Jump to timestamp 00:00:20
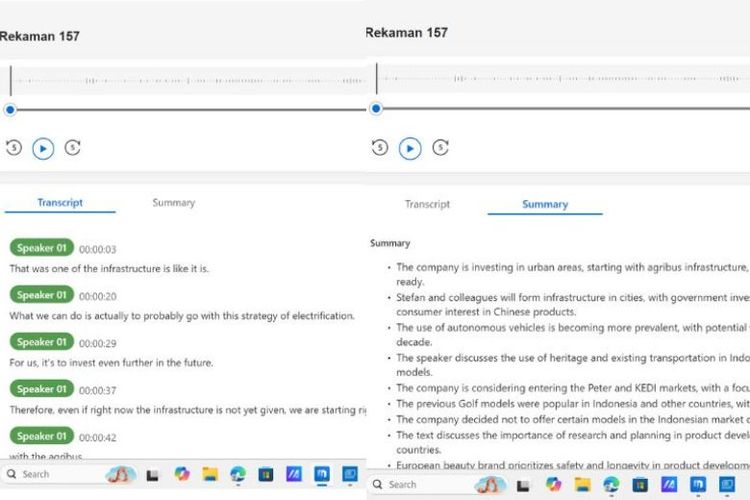Image resolution: width=750 pixels, height=500 pixels. point(98,296)
